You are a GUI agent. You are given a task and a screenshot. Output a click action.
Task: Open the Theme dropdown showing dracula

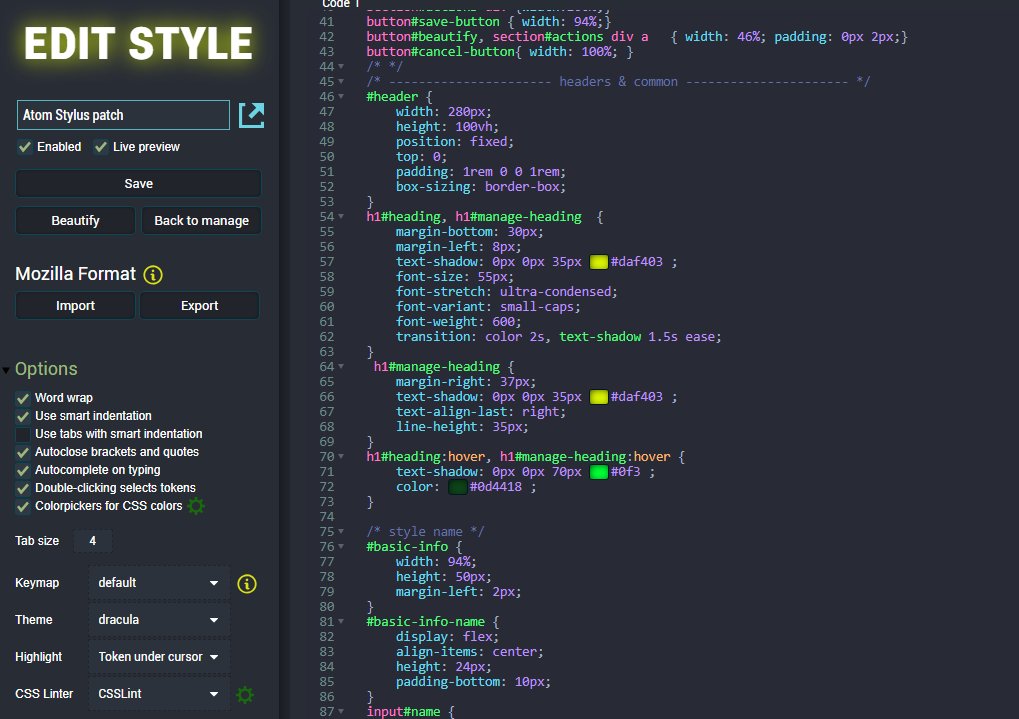(x=158, y=620)
